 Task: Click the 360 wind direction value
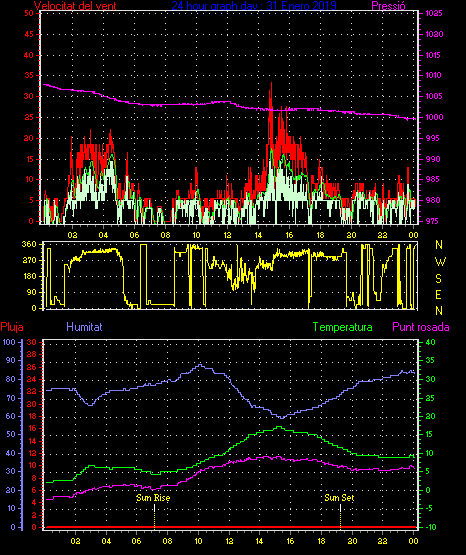(x=29, y=244)
